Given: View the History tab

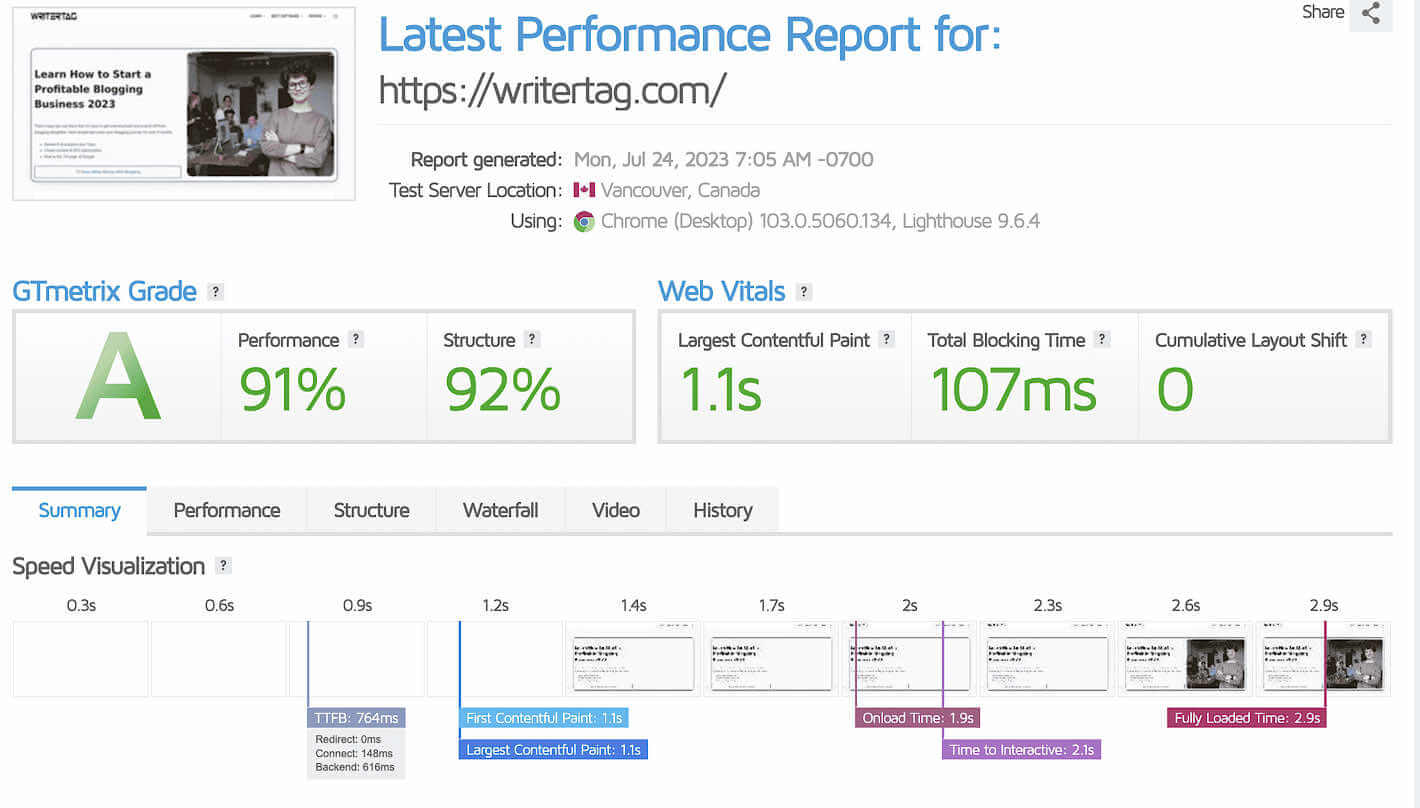Looking at the screenshot, I should [723, 510].
